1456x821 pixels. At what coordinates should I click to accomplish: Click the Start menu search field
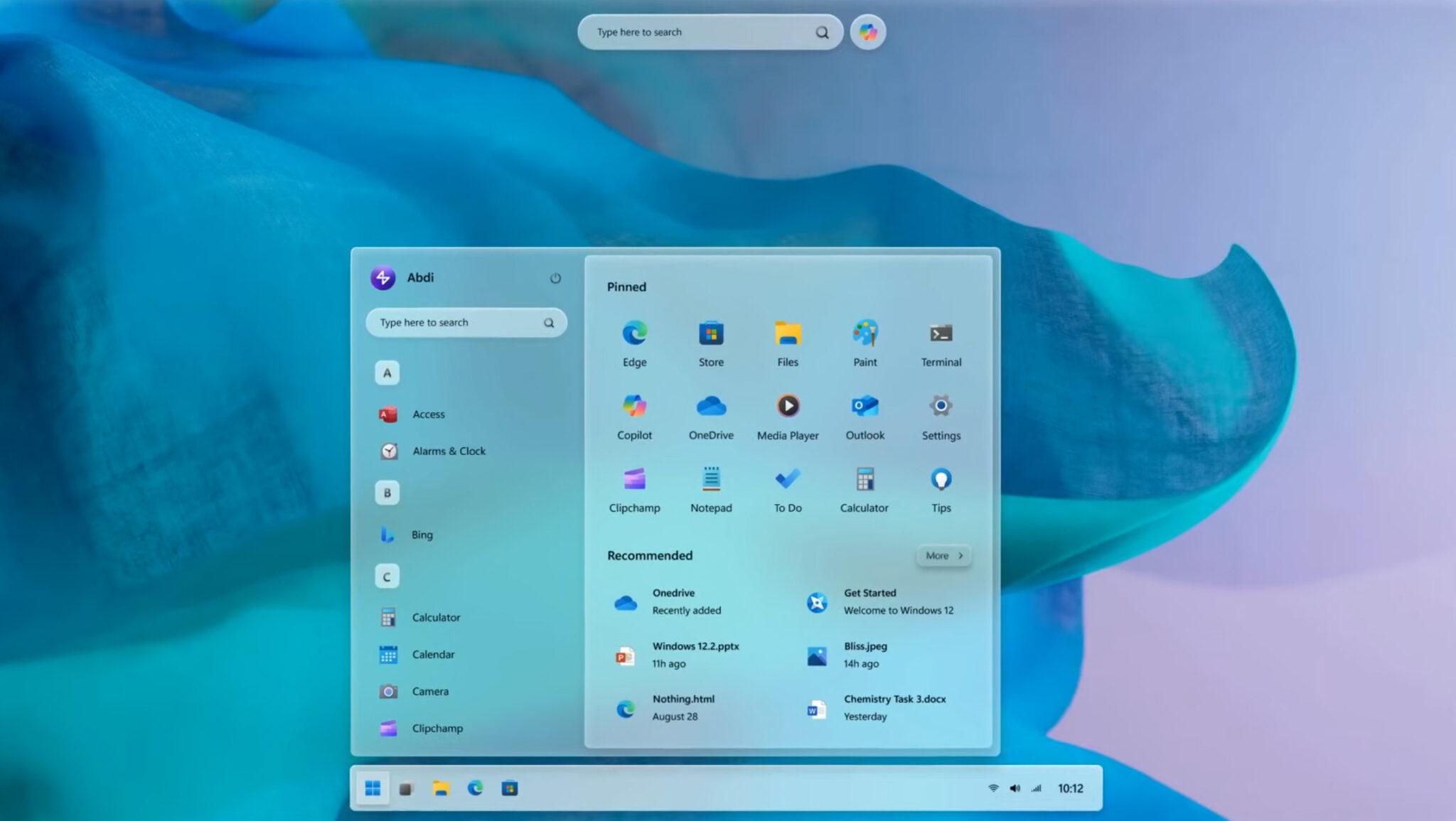pos(466,322)
